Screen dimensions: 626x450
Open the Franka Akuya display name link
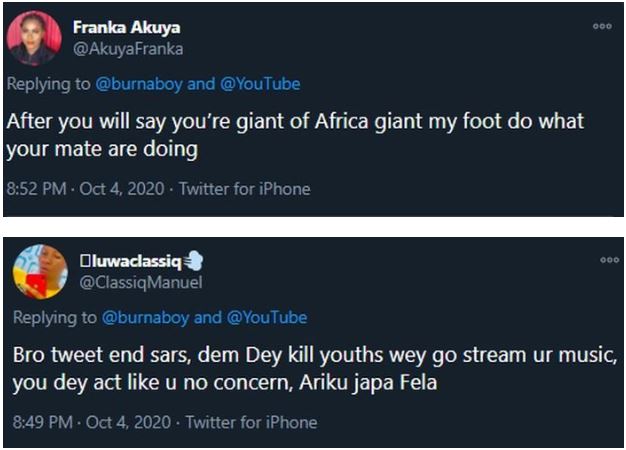129,28
